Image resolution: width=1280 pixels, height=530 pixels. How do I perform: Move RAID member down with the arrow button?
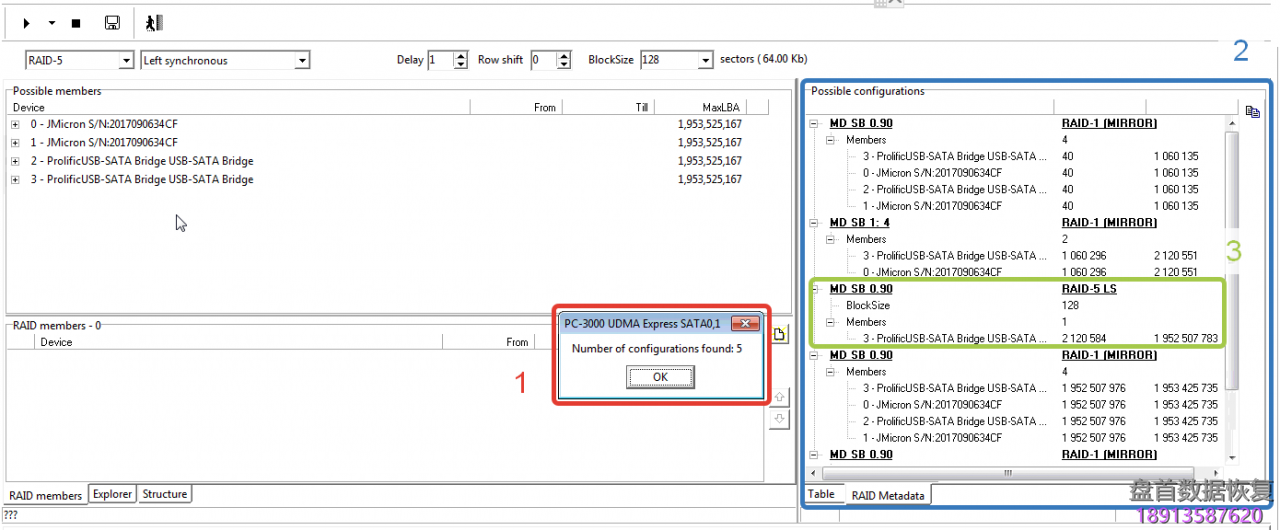(781, 419)
